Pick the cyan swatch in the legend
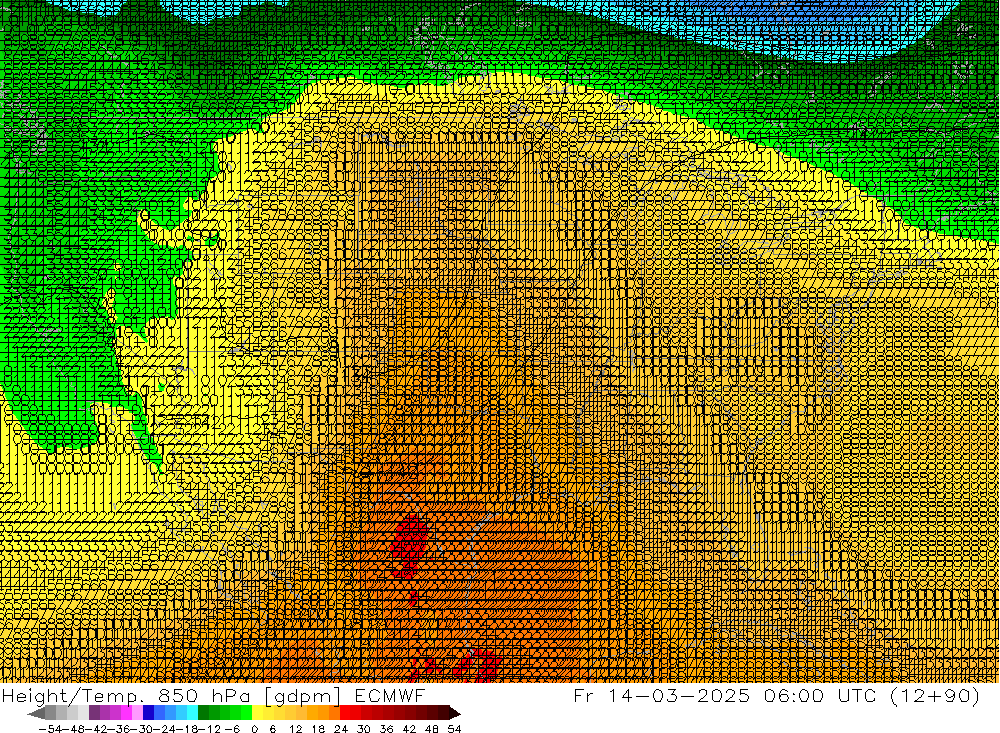This screenshot has height=733, width=1000. pyautogui.click(x=192, y=713)
